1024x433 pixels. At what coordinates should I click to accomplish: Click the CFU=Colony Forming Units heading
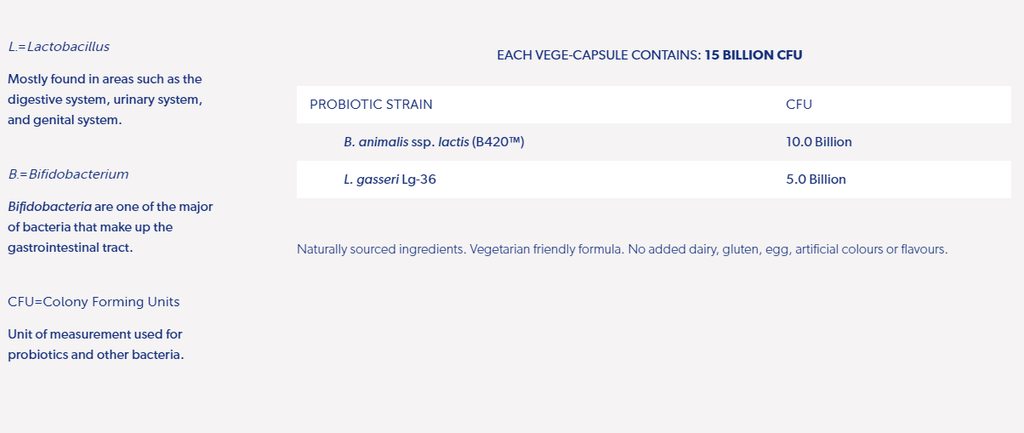(93, 302)
